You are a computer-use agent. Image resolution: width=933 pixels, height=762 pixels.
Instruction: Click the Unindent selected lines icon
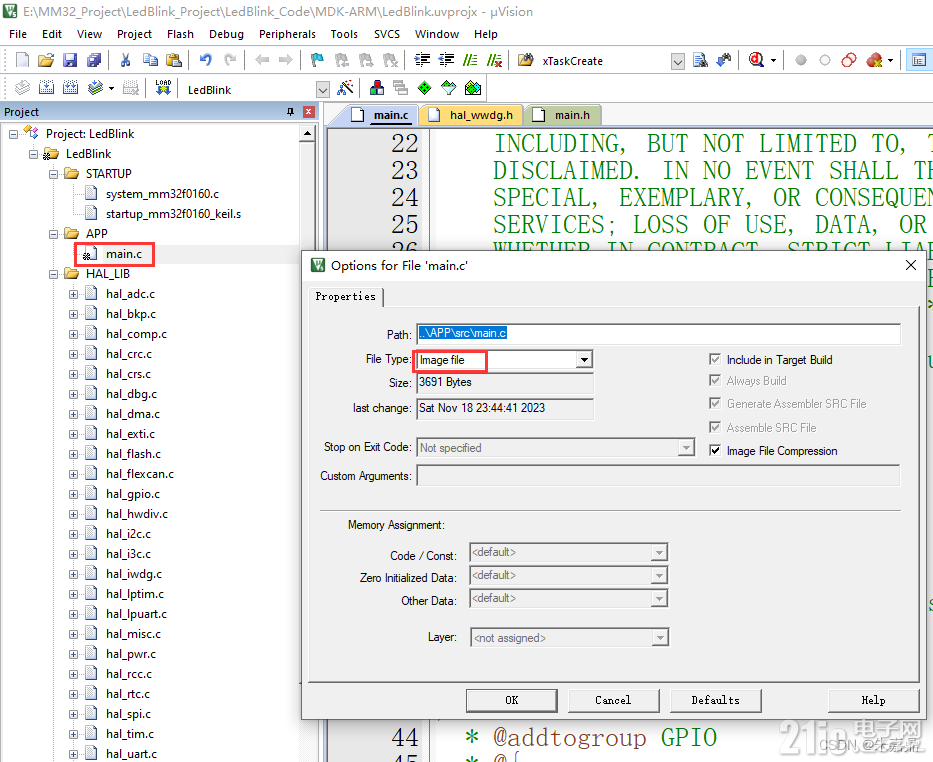pyautogui.click(x=446, y=60)
